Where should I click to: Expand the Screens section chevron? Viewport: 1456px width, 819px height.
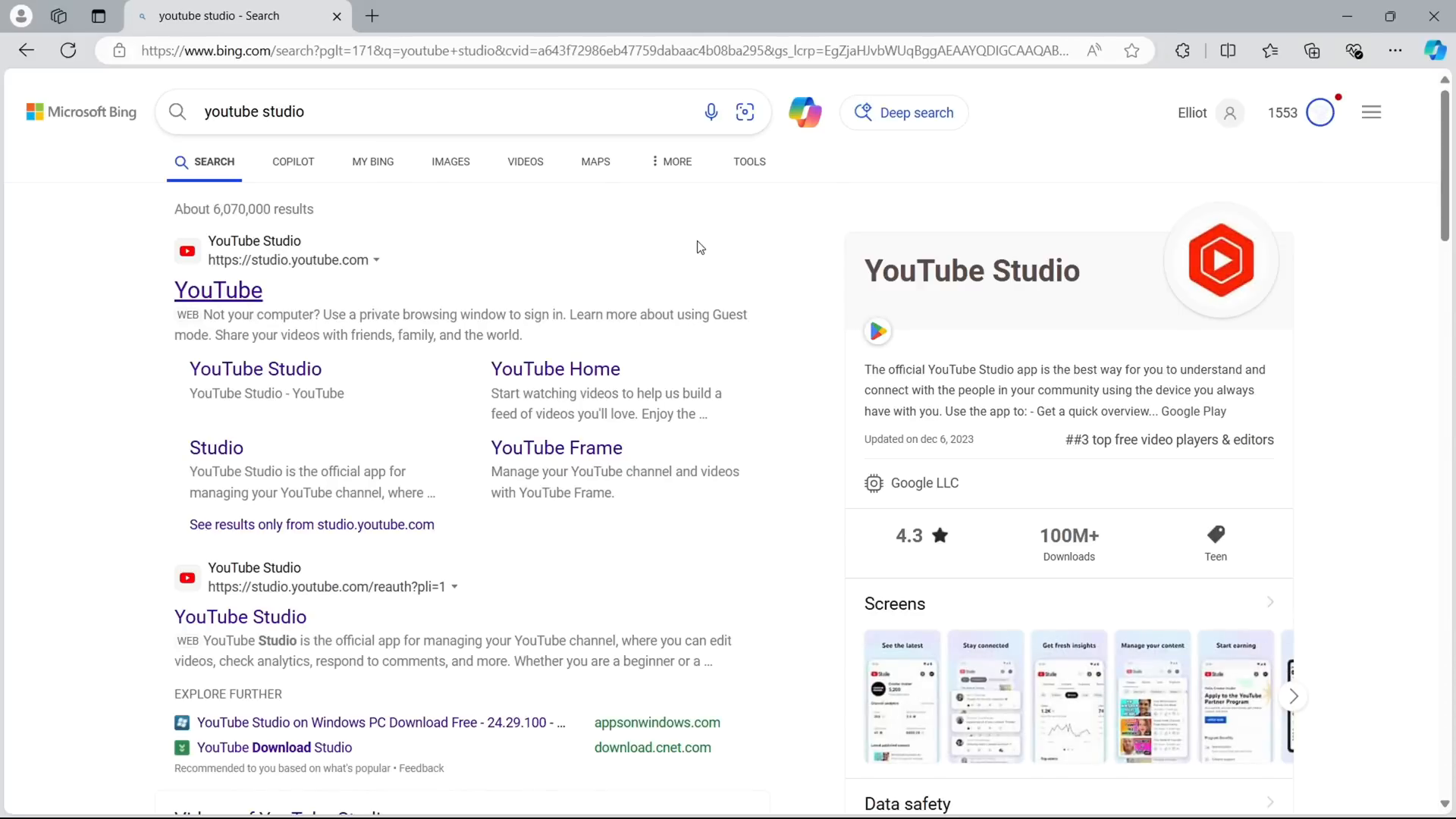(1270, 603)
